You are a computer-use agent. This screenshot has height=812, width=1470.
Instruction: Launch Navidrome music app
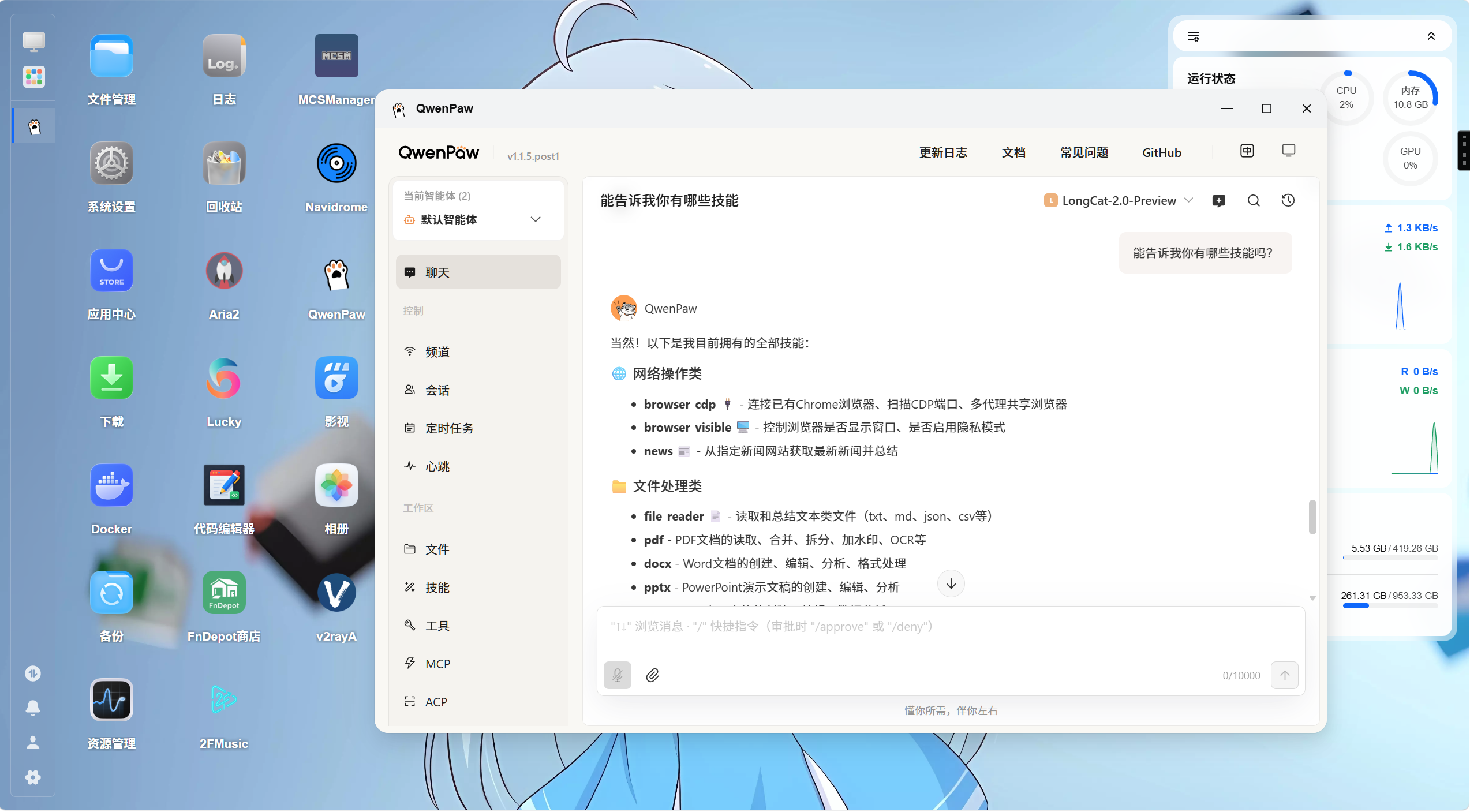click(x=336, y=163)
